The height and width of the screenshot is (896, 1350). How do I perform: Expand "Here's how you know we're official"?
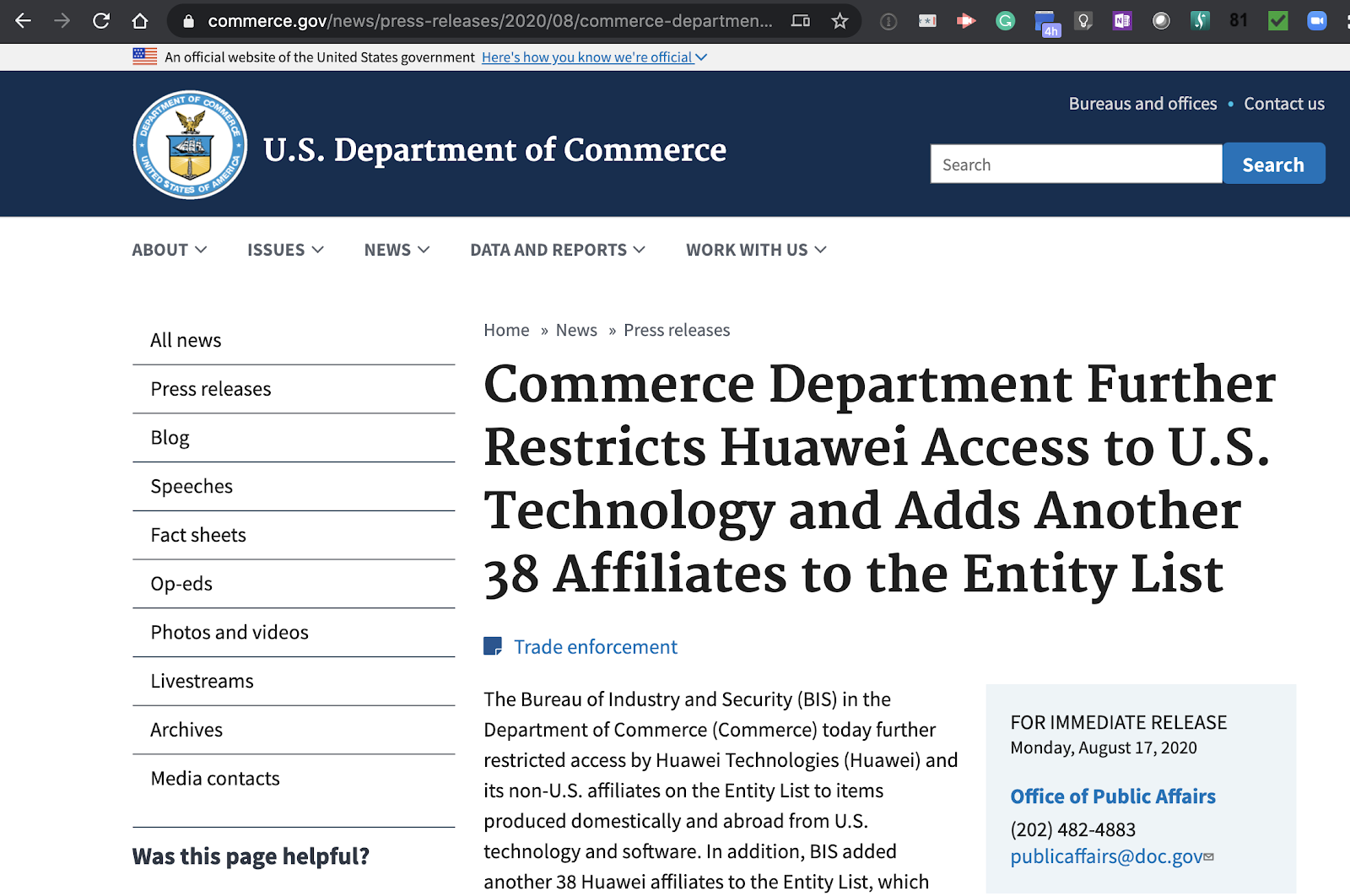pyautogui.click(x=595, y=57)
